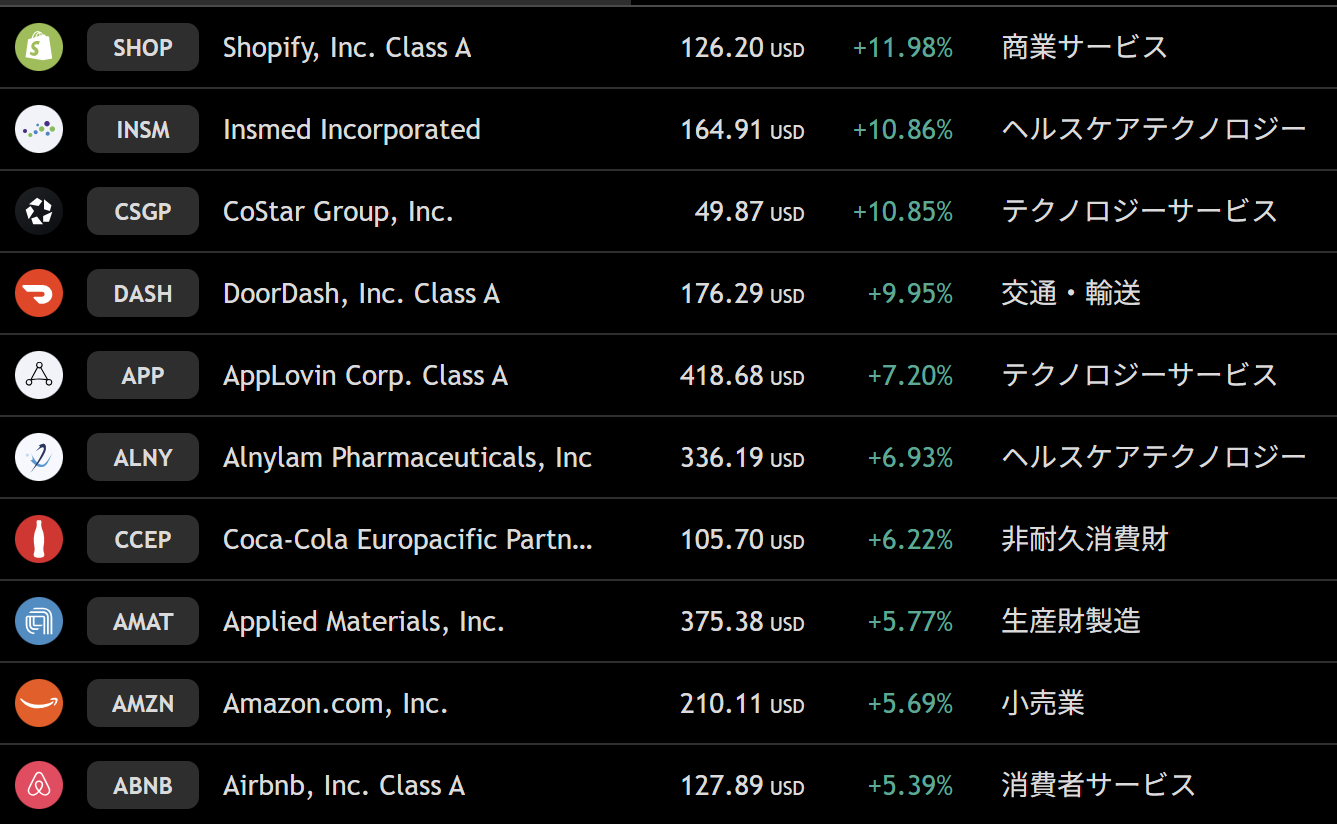Click the Coca-Cola Europacific logo icon

pos(39,539)
